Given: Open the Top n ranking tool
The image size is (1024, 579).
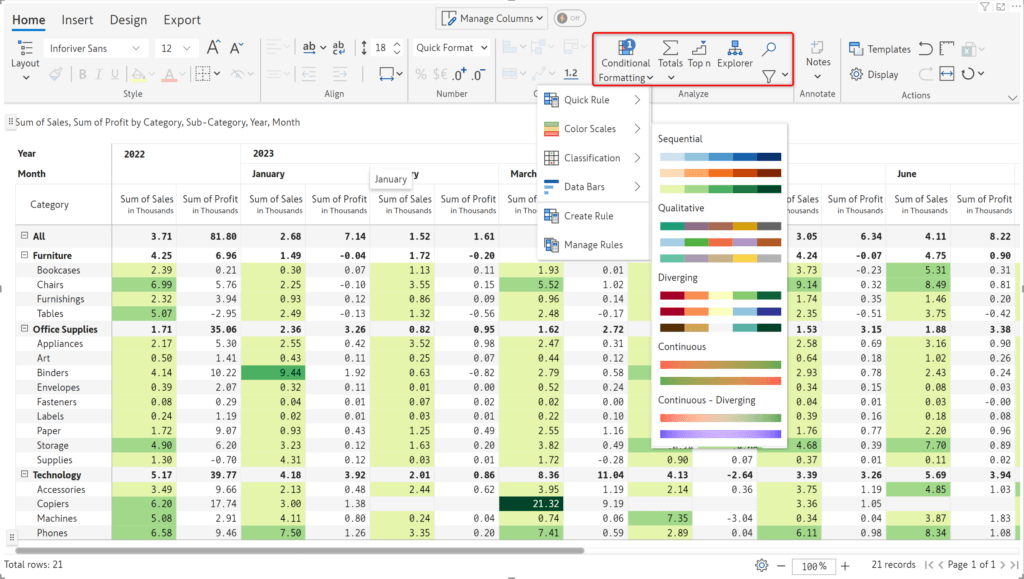Looking at the screenshot, I should (x=699, y=48).
